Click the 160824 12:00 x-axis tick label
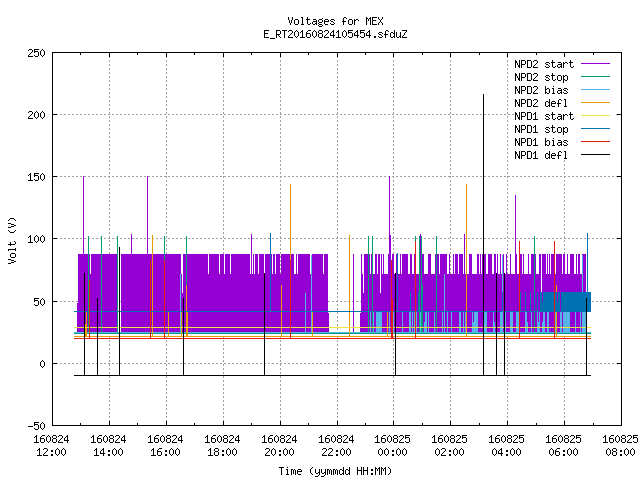The image size is (640, 480). point(51,446)
